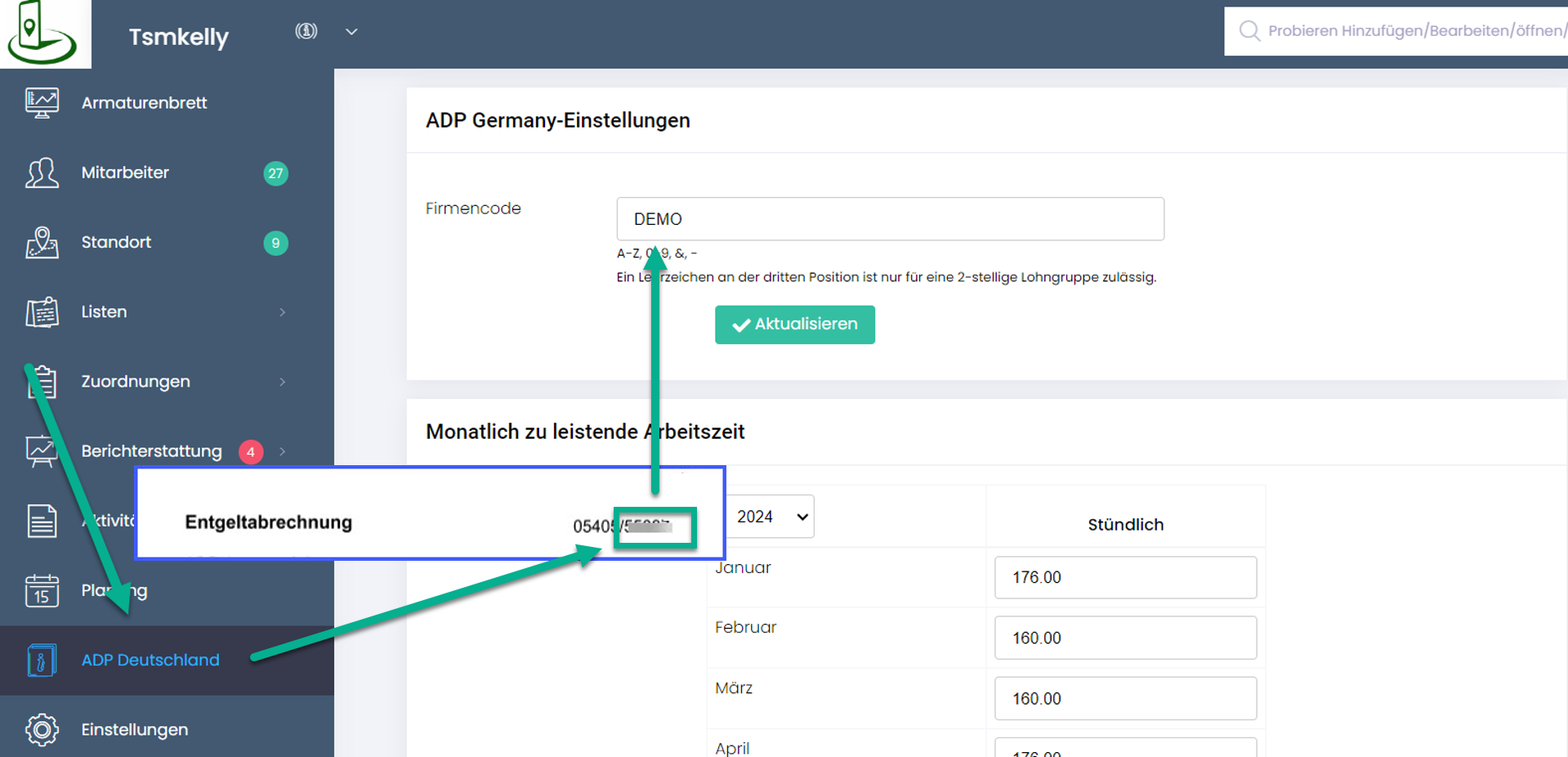Open the 2024 year dropdown
Screen dimensions: 1568x757
770,517
